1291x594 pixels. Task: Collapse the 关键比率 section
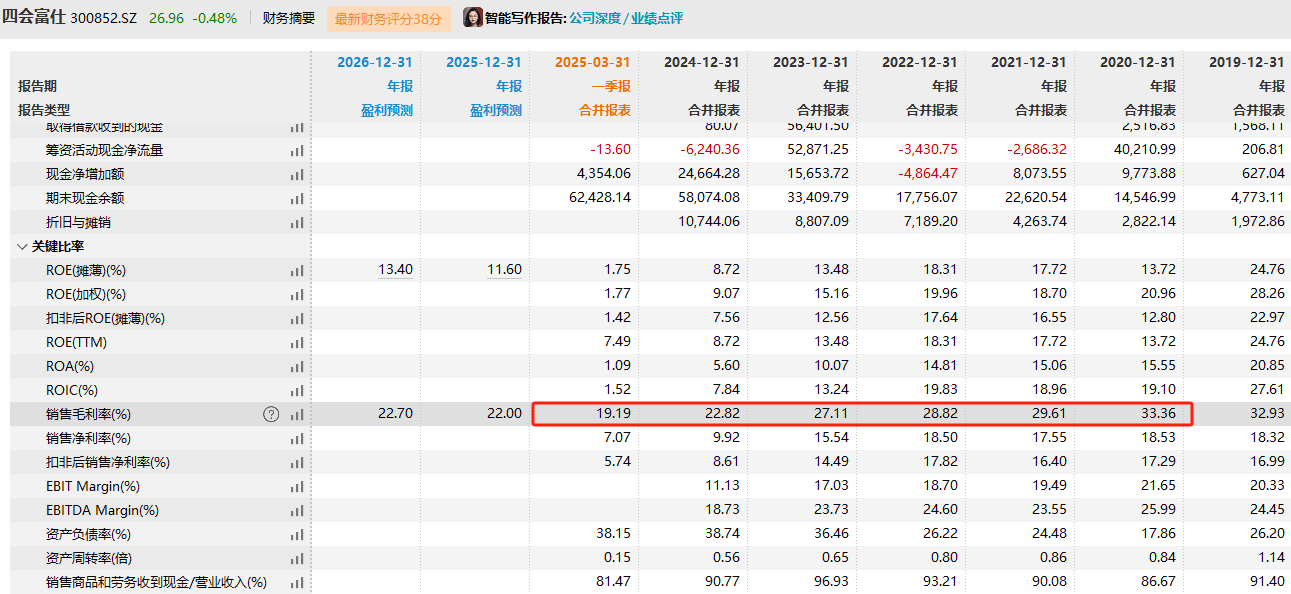click(x=22, y=246)
